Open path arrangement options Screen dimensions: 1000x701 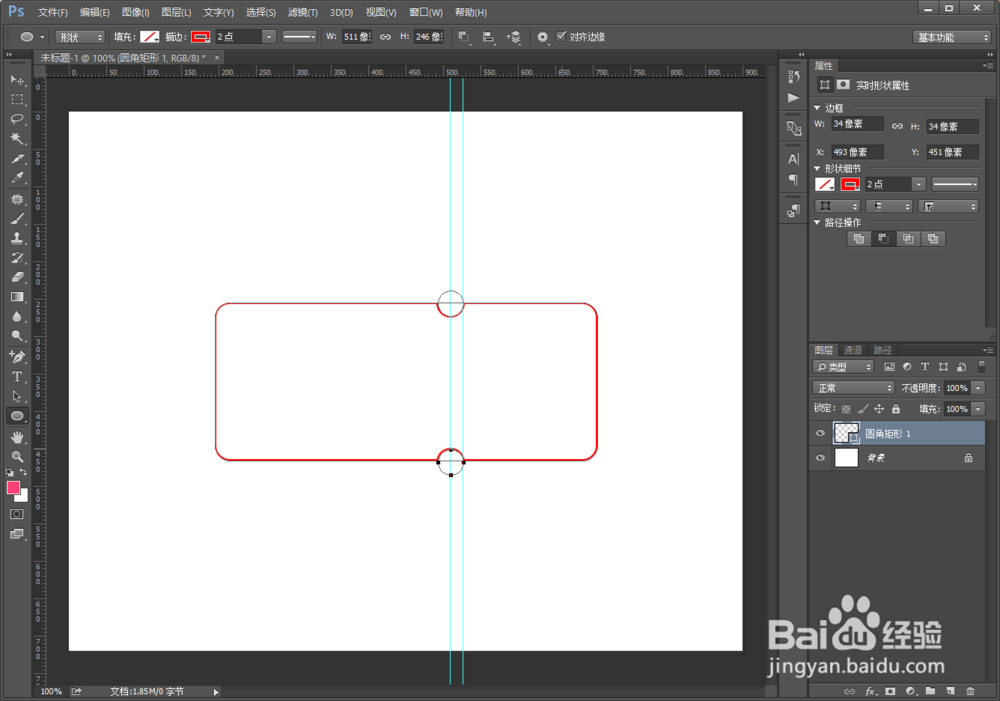click(513, 37)
